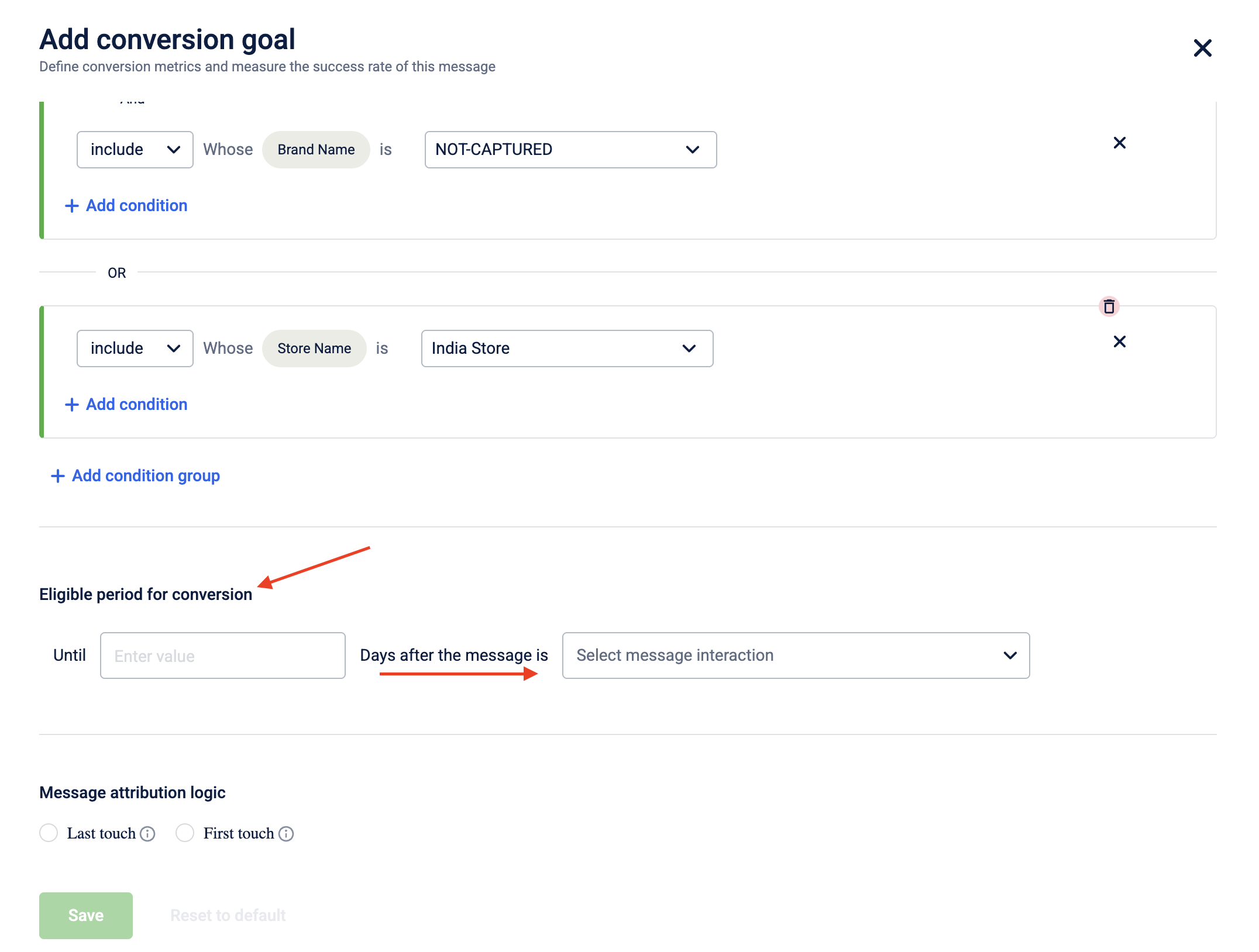This screenshot has height=952, width=1259.
Task: Click the Until days Enter value field
Action: [222, 656]
